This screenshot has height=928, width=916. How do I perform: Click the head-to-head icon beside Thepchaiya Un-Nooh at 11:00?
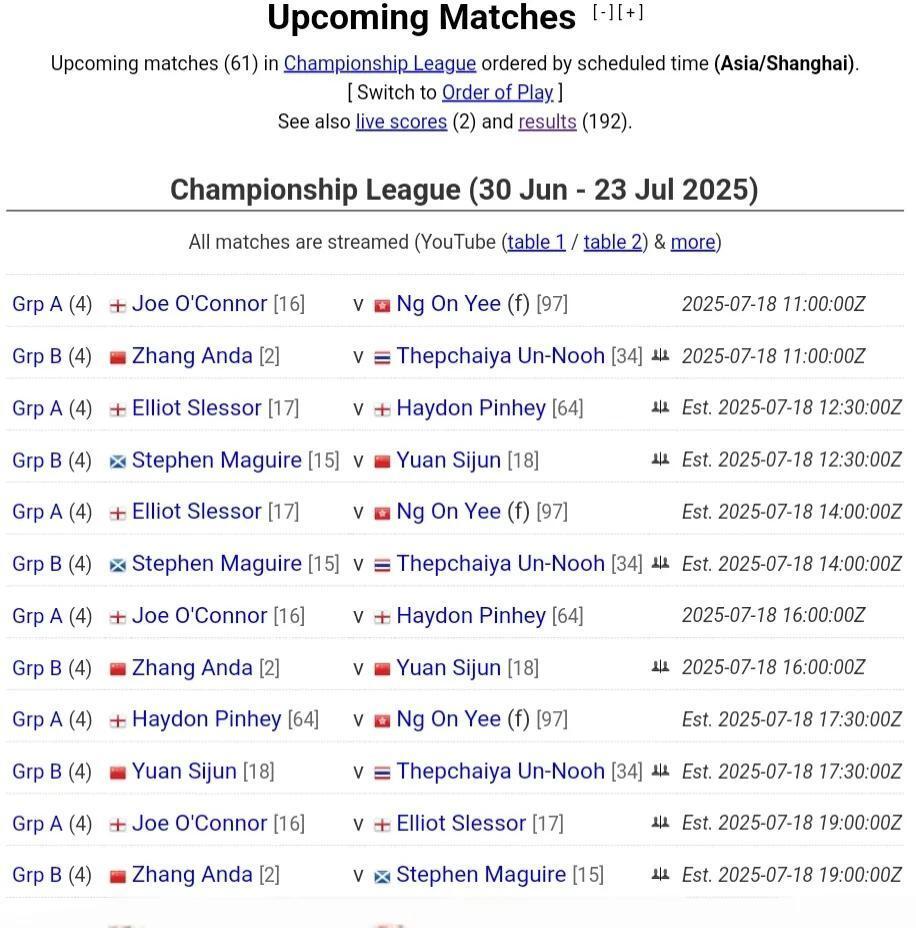point(660,355)
